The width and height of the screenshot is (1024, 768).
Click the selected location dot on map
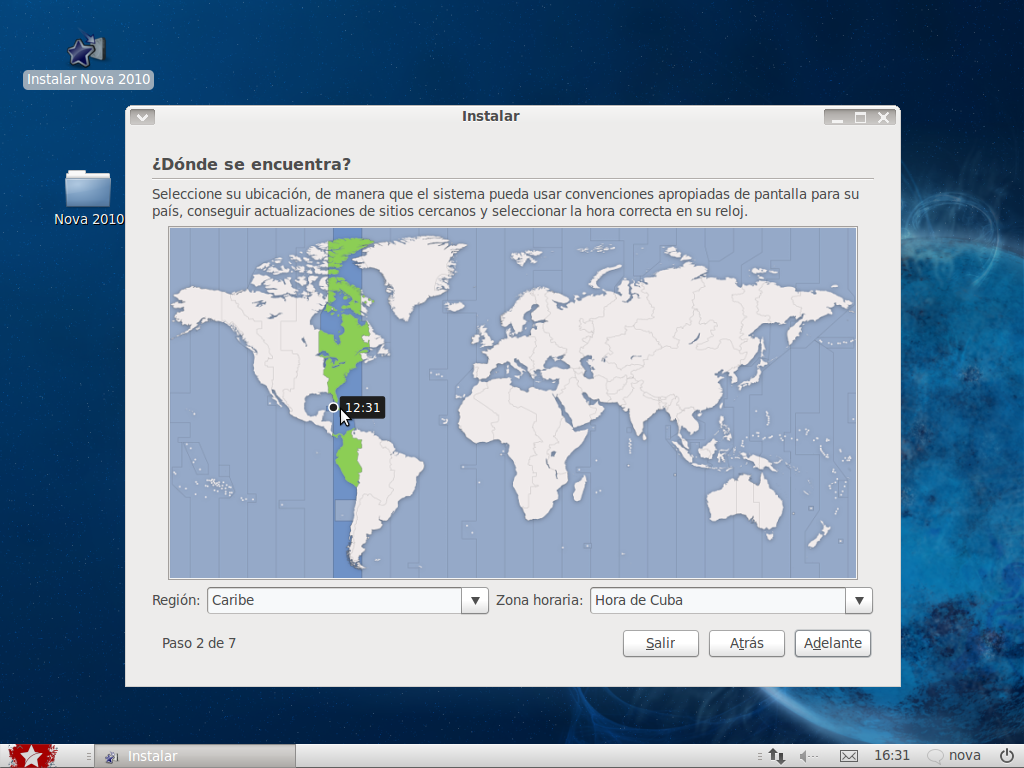[334, 407]
